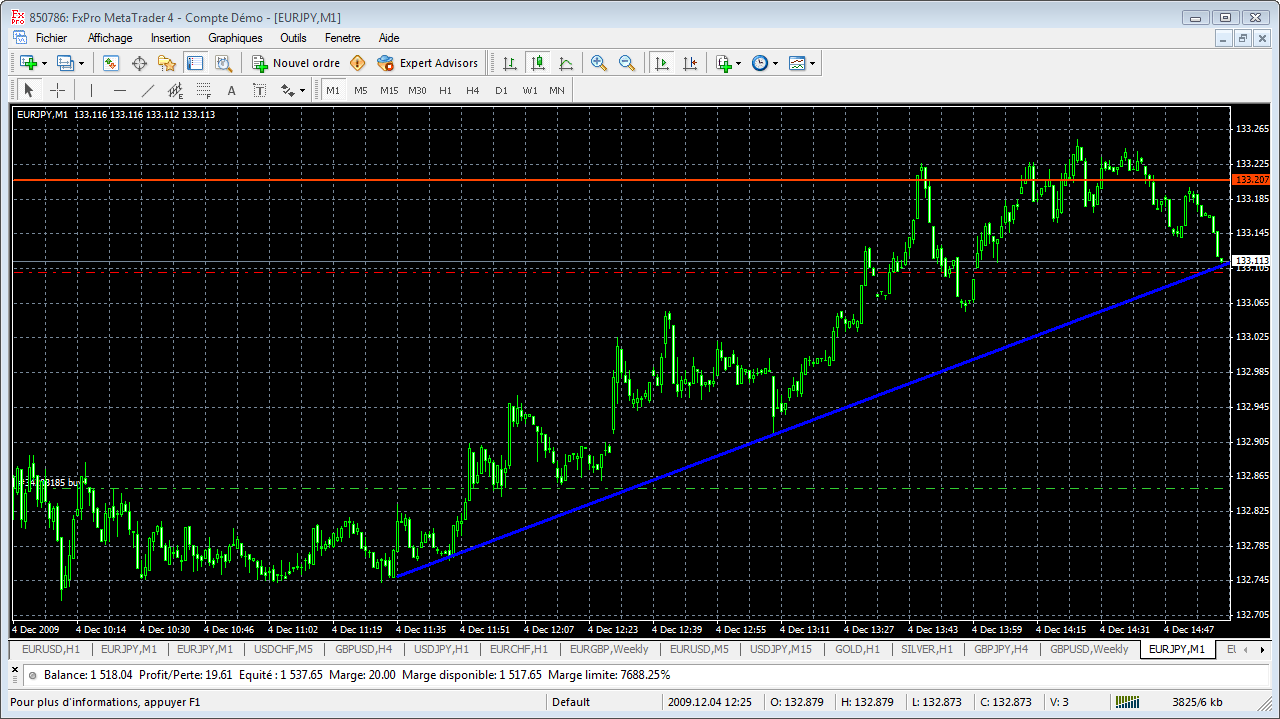Screen dimensions: 1280x719
Task: Select the vertical line drawing tool
Action: click(91, 90)
